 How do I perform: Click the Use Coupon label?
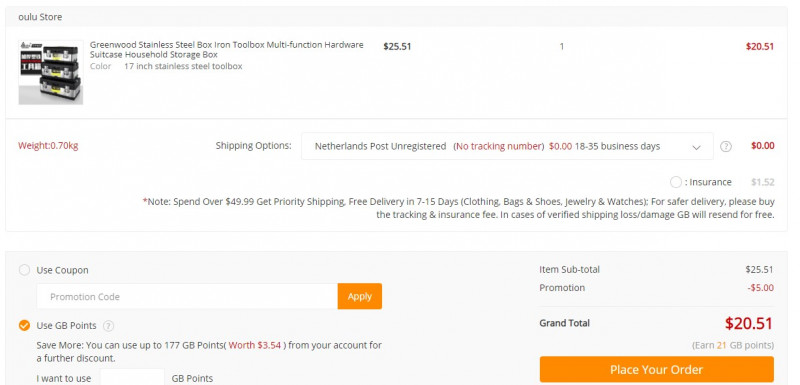[x=62, y=270]
